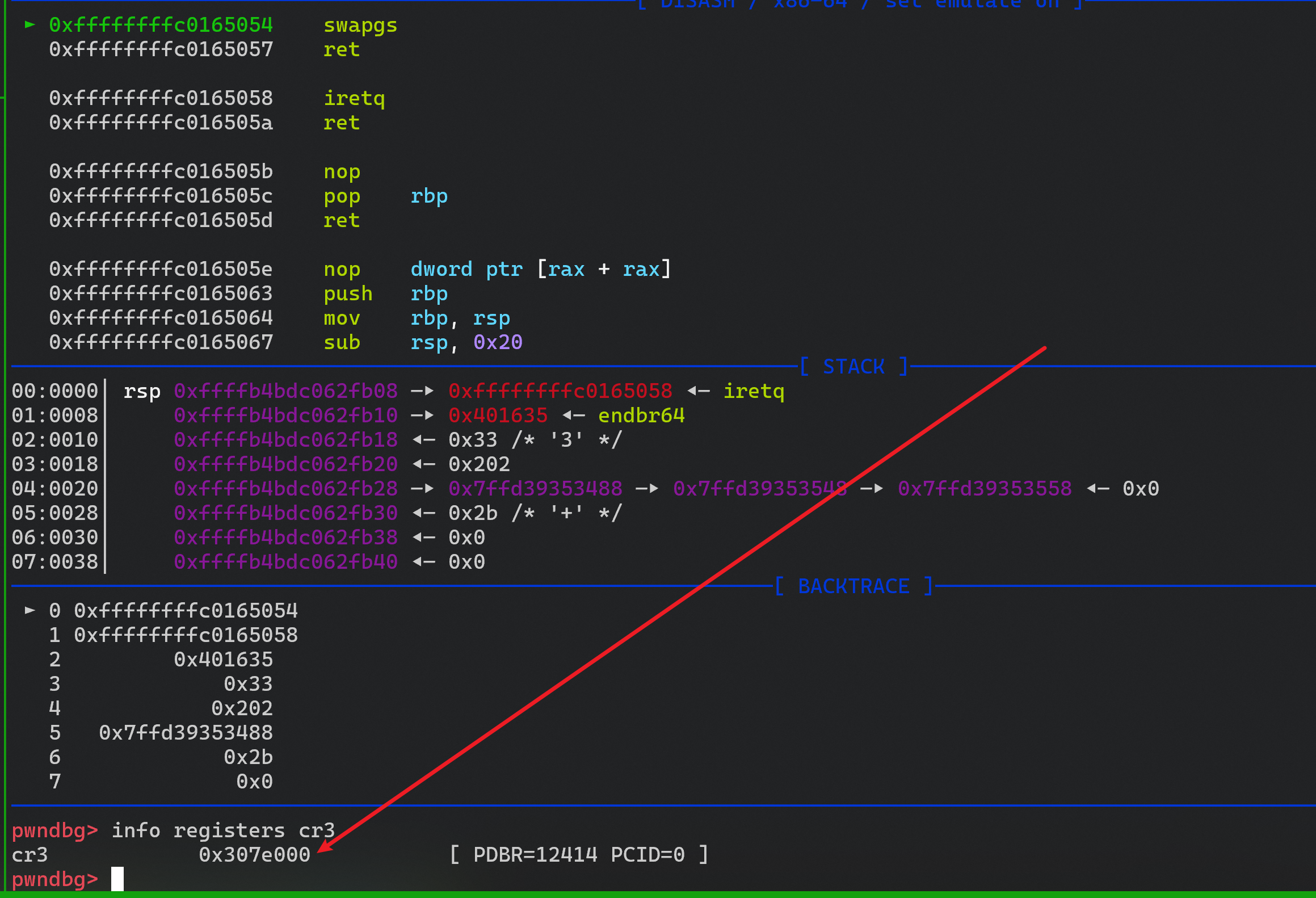
Task: Click the BACKTRACE section header
Action: click(x=853, y=586)
